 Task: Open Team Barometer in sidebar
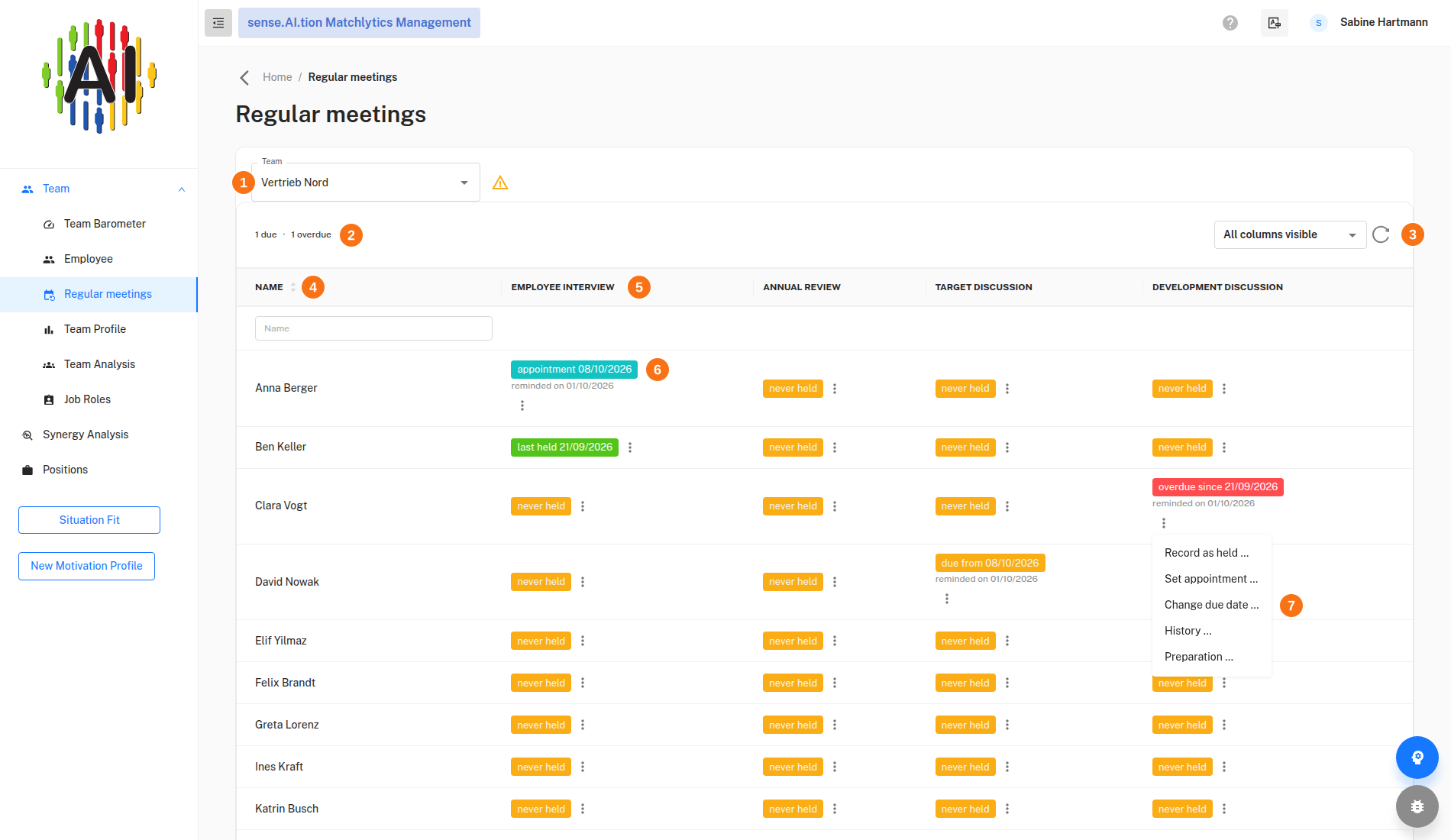coord(99,224)
